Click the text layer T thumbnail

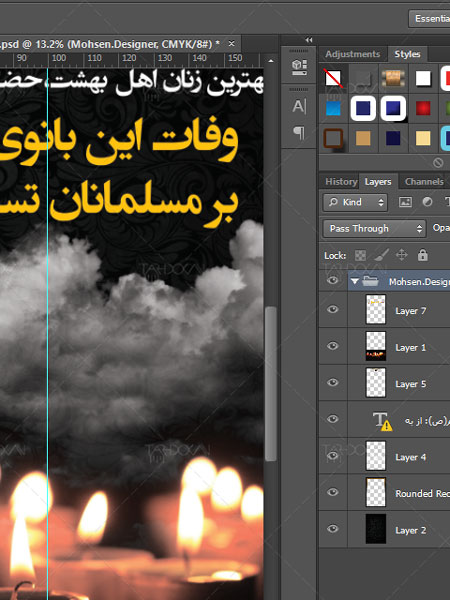[382, 421]
